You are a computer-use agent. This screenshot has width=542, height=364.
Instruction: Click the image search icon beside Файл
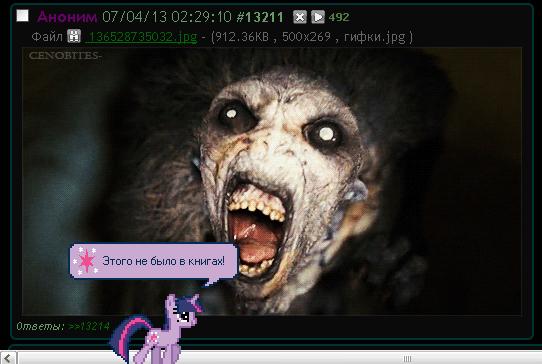pos(74,36)
